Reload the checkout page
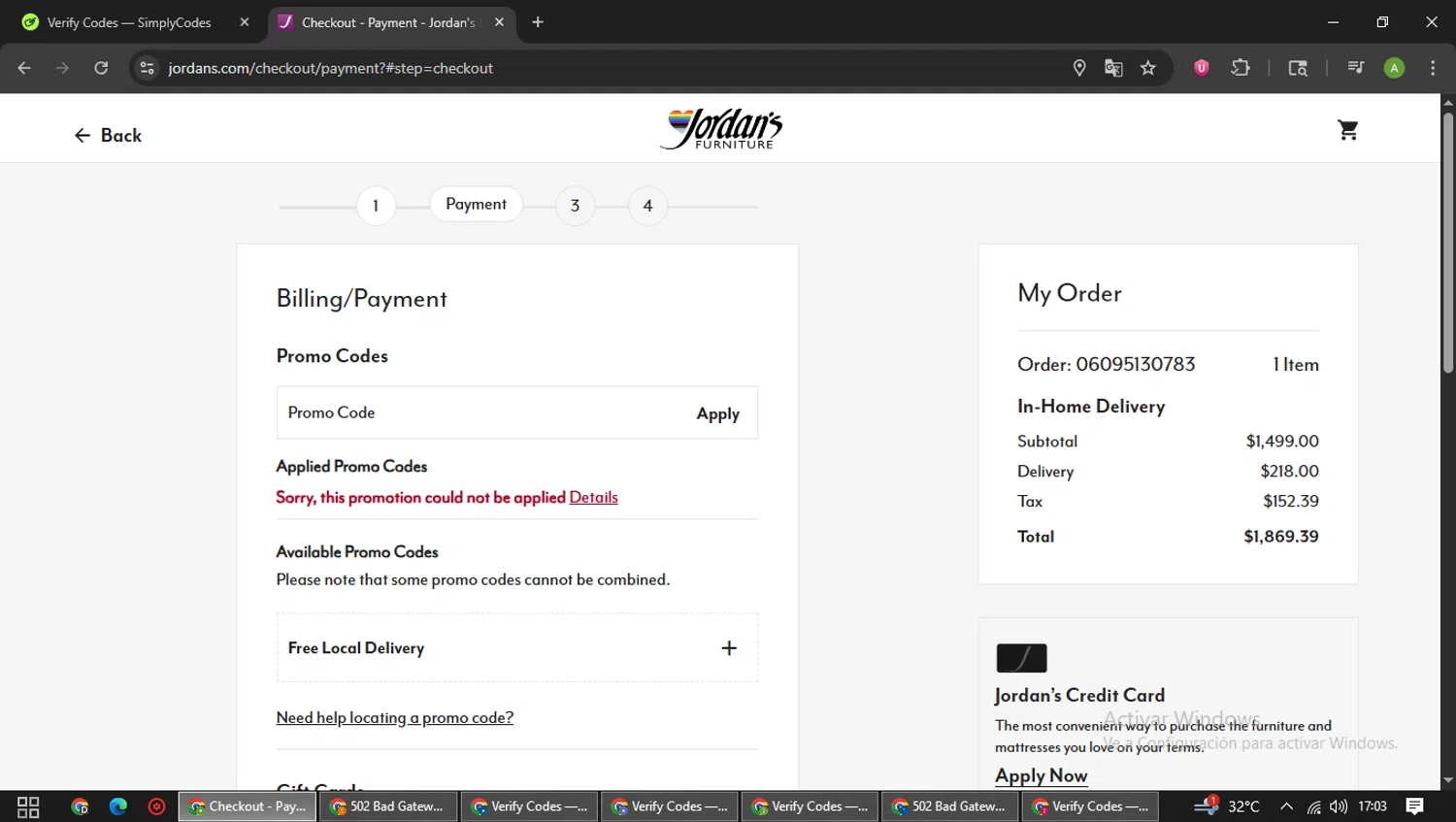Image resolution: width=1456 pixels, height=822 pixels. coord(101,68)
